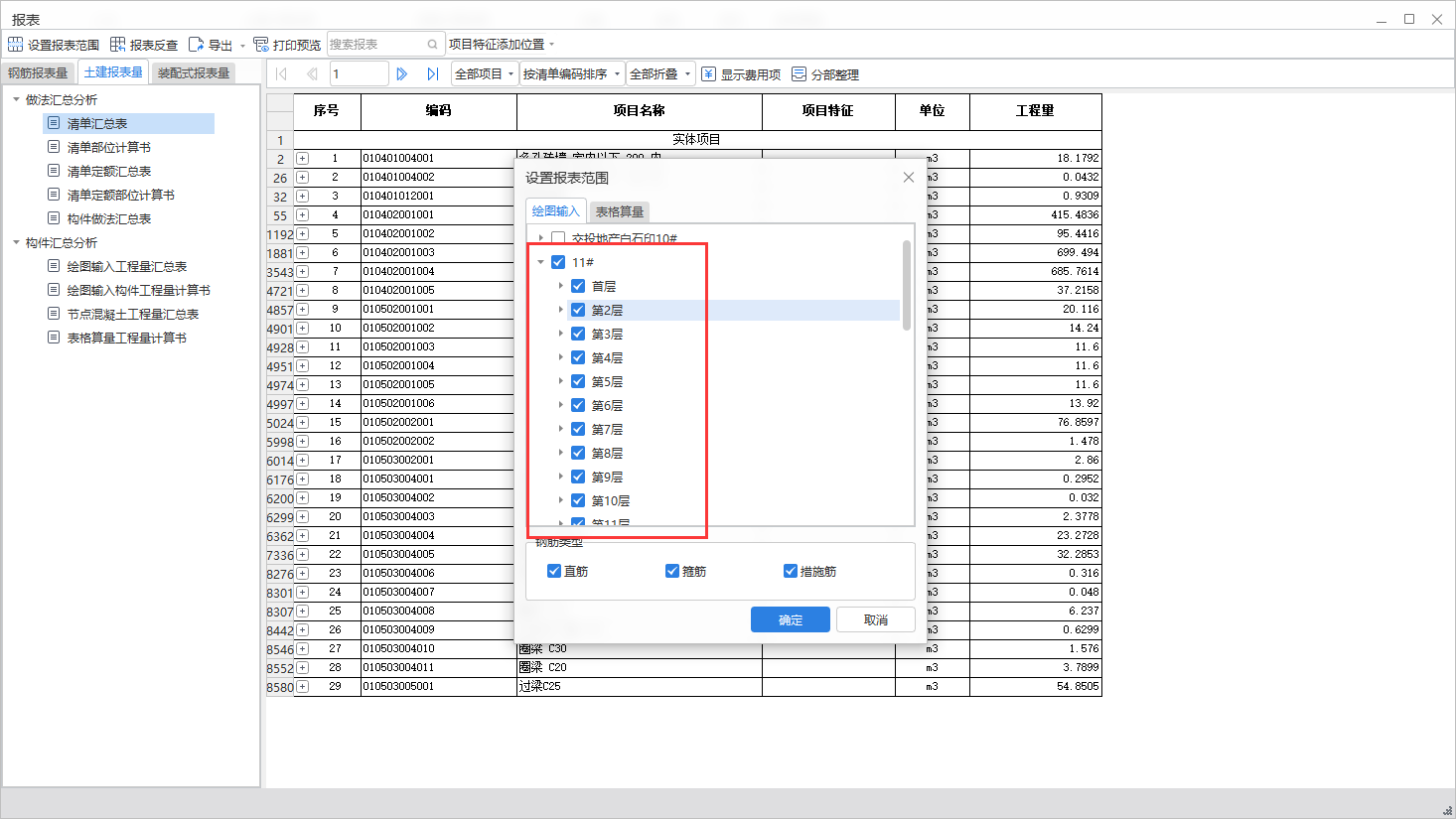Switch to 钢筋报表量 tab
1456x819 pixels.
(38, 73)
